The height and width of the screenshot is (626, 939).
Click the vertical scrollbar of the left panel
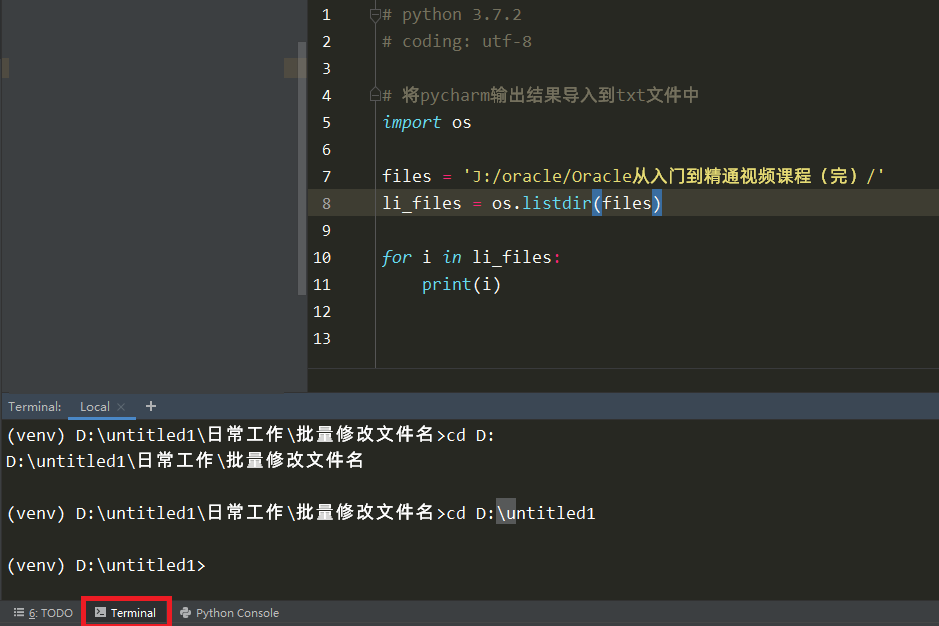point(302,168)
